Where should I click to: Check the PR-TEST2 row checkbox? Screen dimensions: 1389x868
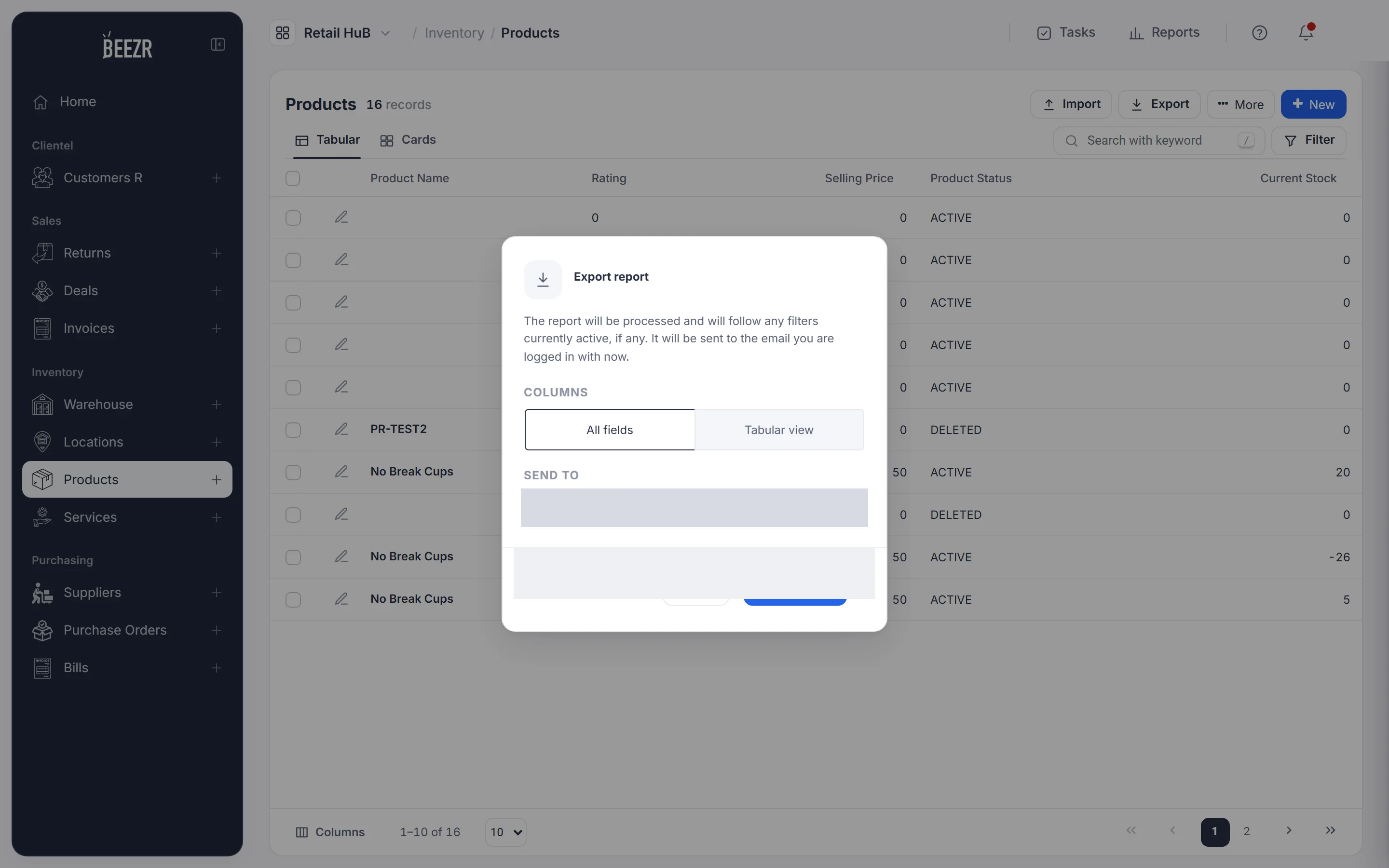(293, 430)
